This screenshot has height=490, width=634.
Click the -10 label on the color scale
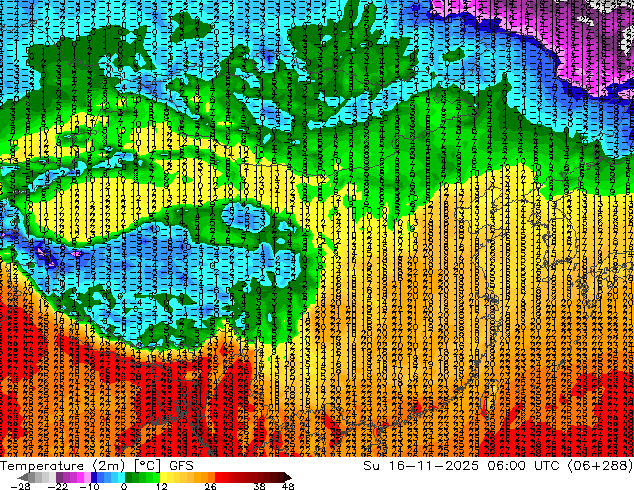[89, 486]
